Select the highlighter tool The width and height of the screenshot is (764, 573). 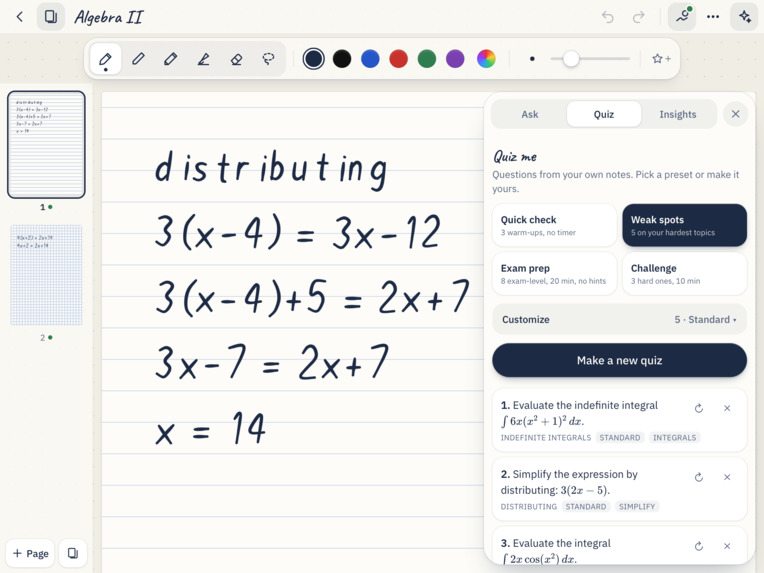(x=204, y=59)
